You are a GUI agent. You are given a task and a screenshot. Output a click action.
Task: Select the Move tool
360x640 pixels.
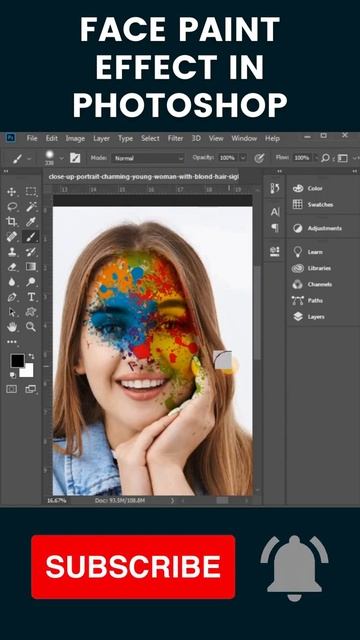click(x=11, y=191)
